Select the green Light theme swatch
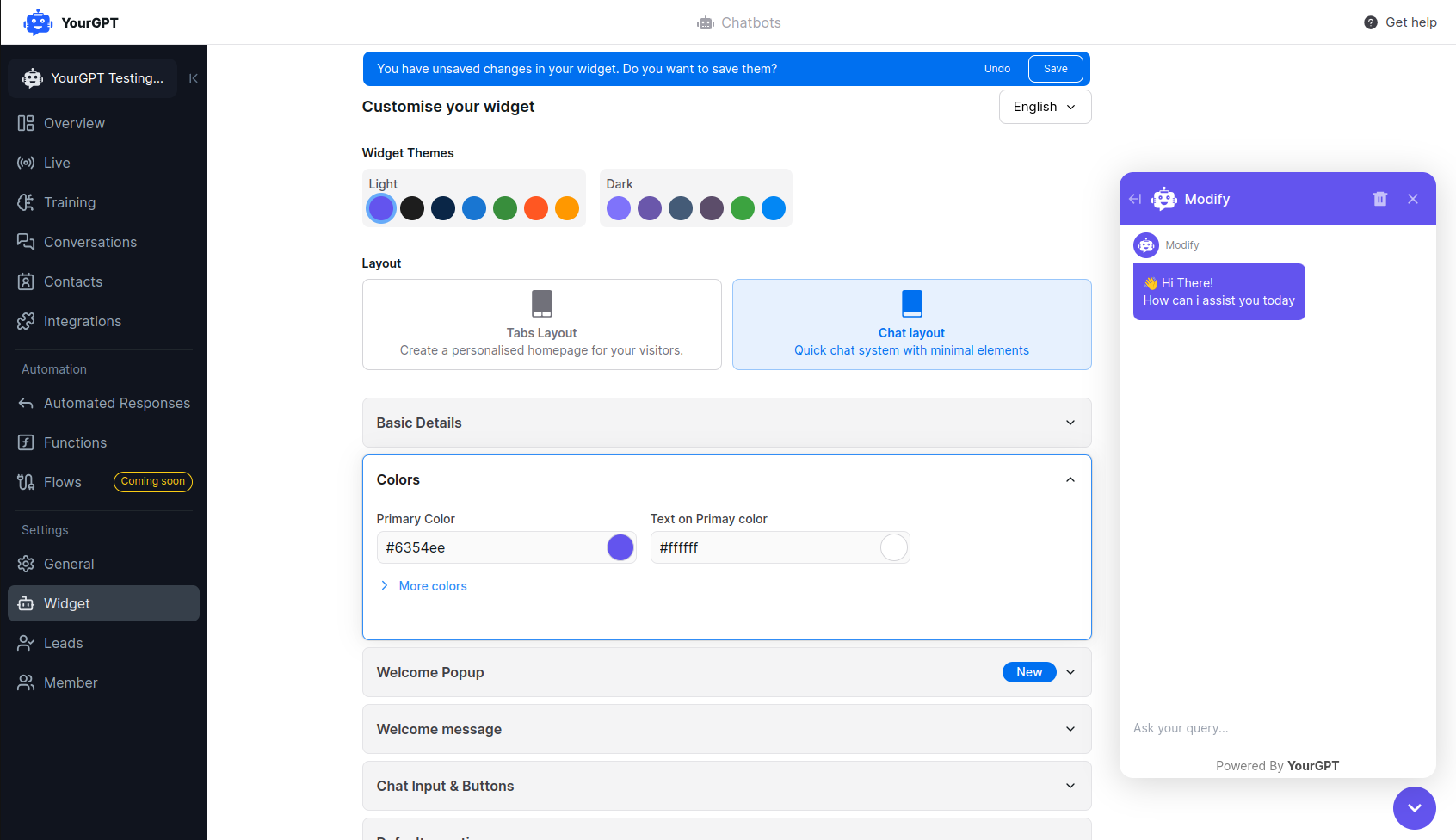 click(x=505, y=208)
